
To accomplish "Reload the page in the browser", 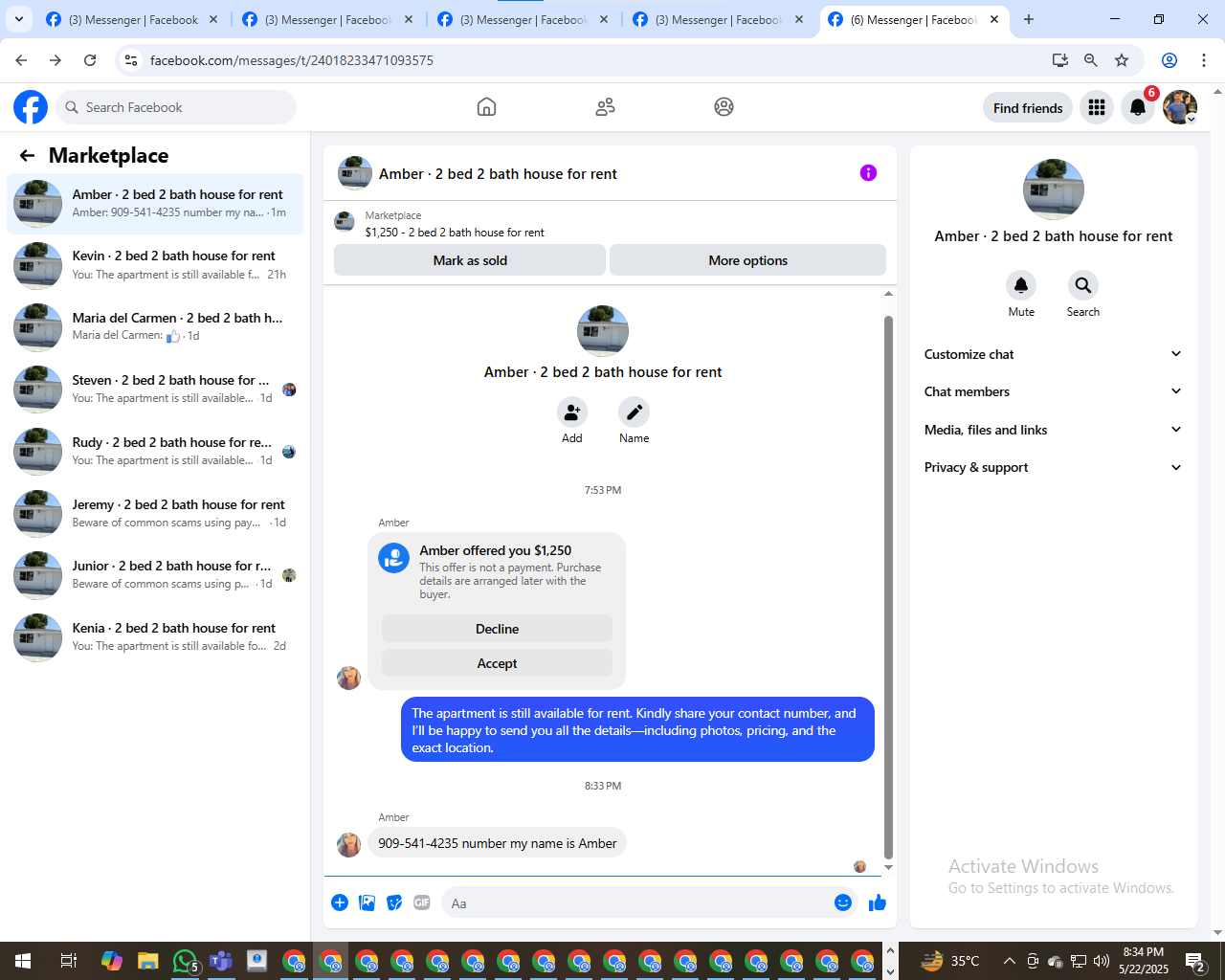I will point(90,60).
